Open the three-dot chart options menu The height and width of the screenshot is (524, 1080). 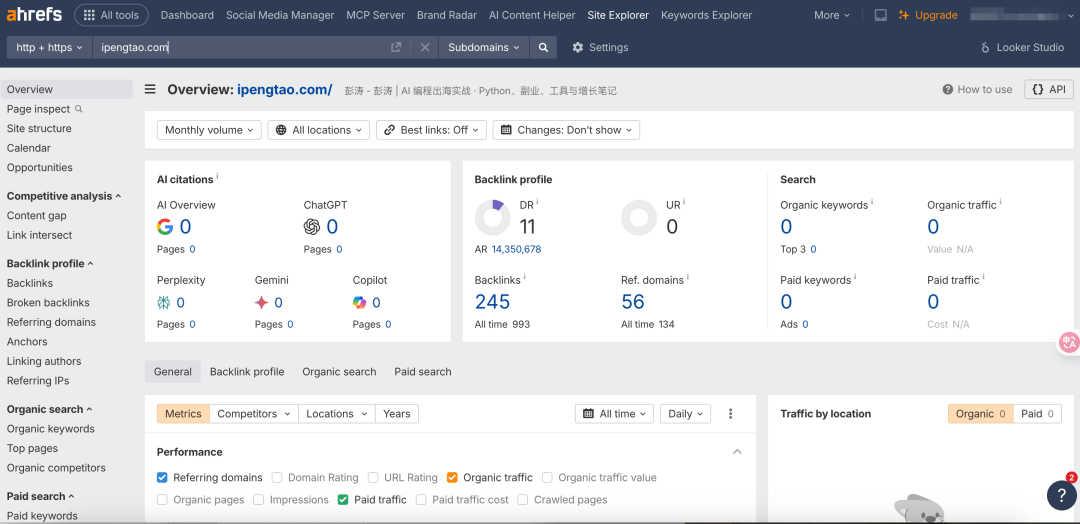(730, 414)
